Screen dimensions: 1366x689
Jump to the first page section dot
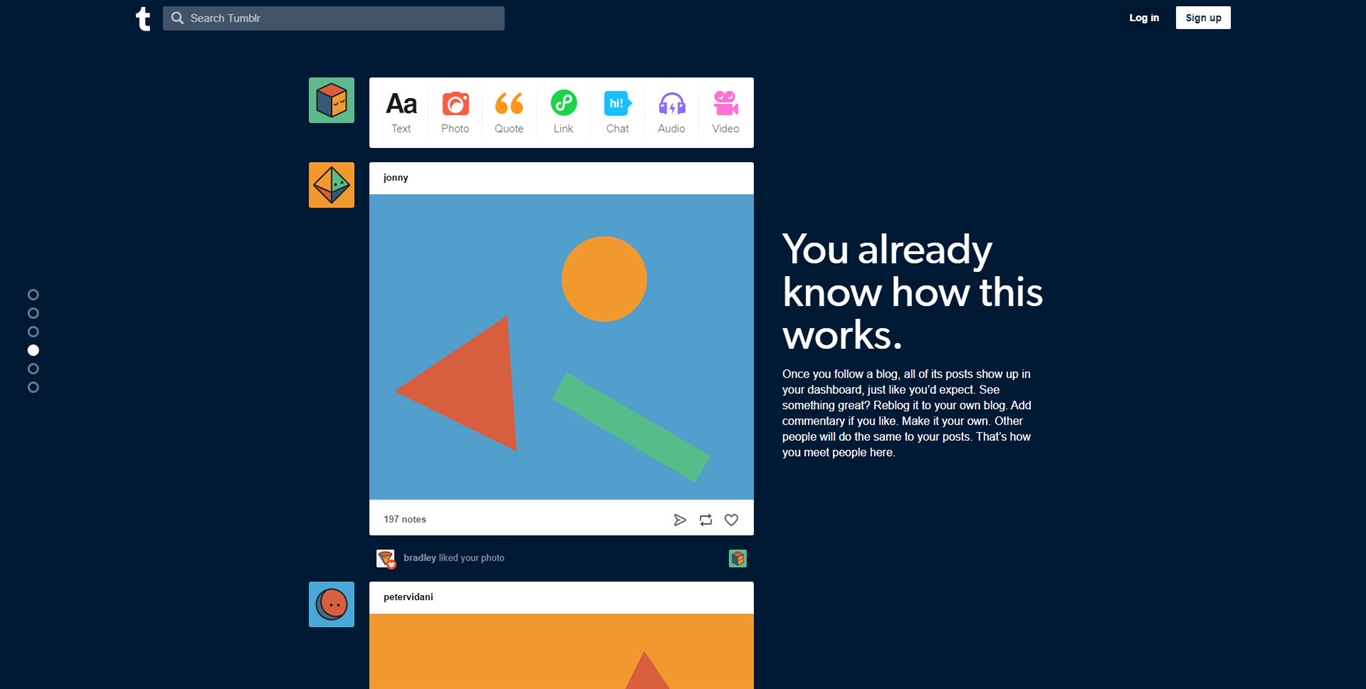pos(33,295)
